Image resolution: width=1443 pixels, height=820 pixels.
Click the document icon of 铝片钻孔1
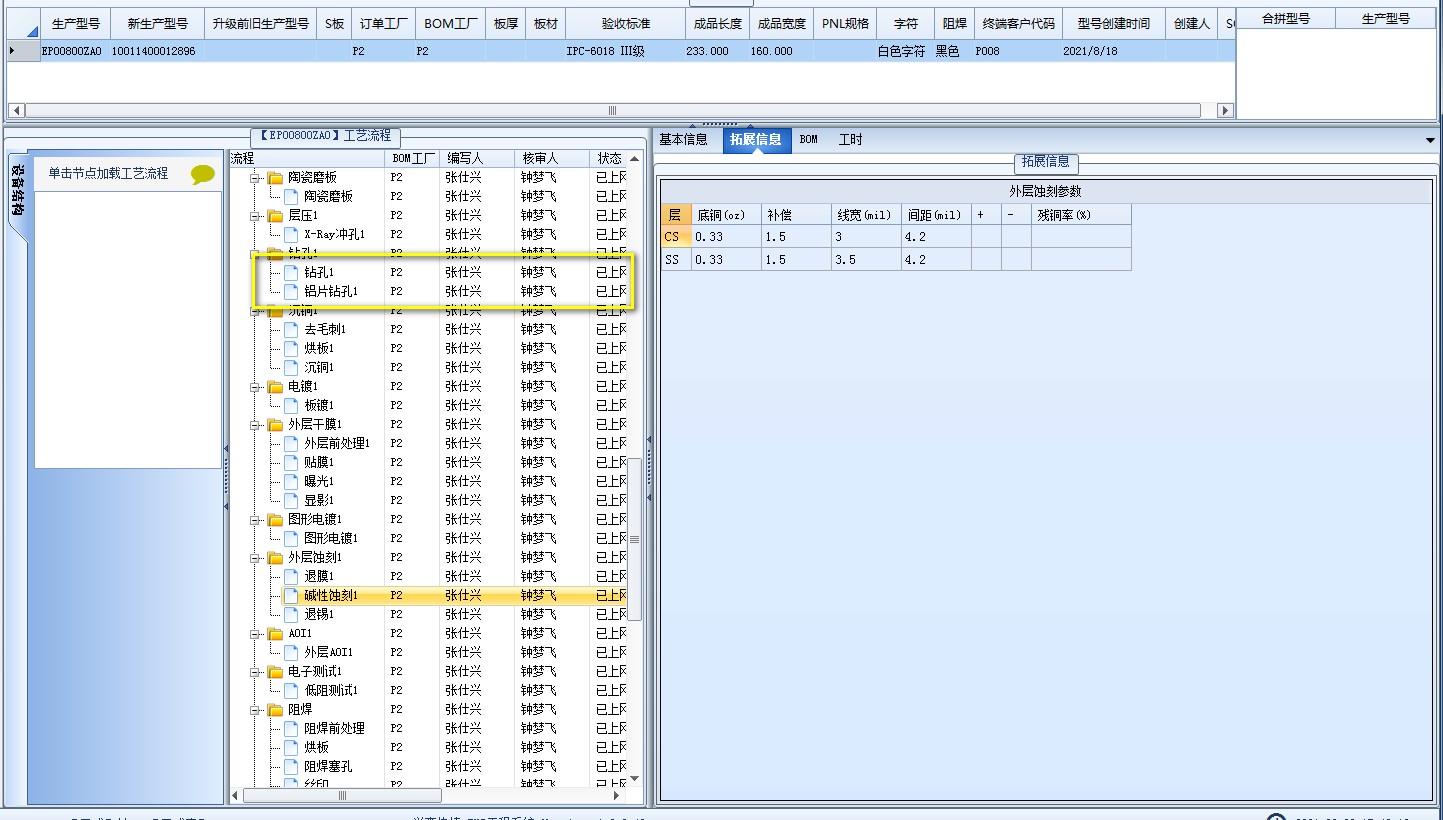291,291
